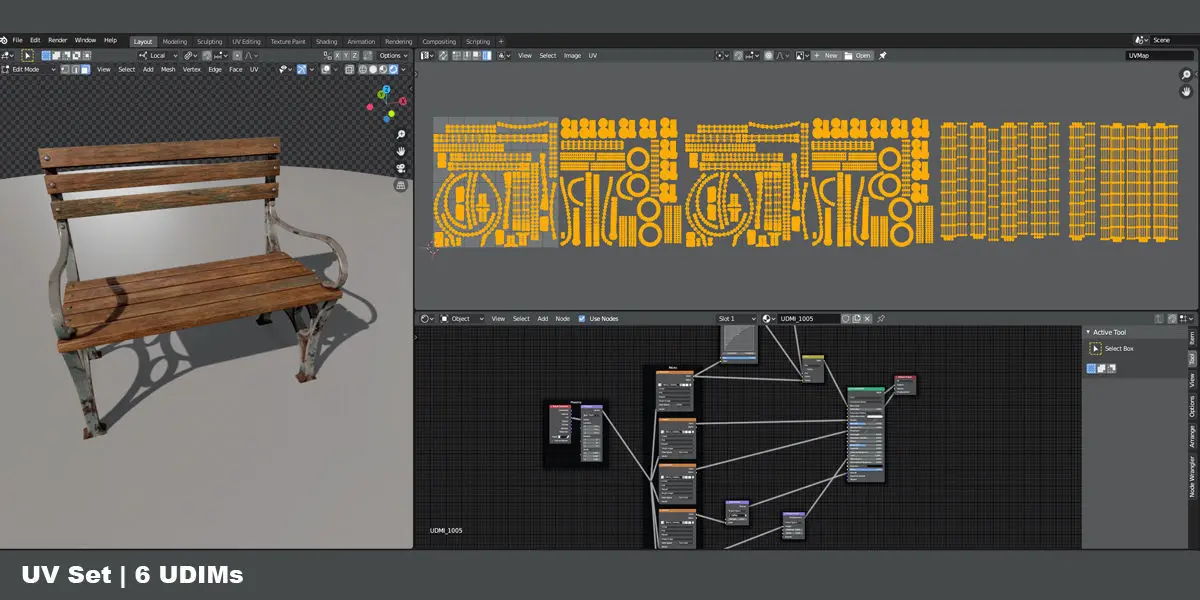1200x600 pixels.
Task: Toggle camera view icon in 3D viewport
Action: (x=400, y=168)
